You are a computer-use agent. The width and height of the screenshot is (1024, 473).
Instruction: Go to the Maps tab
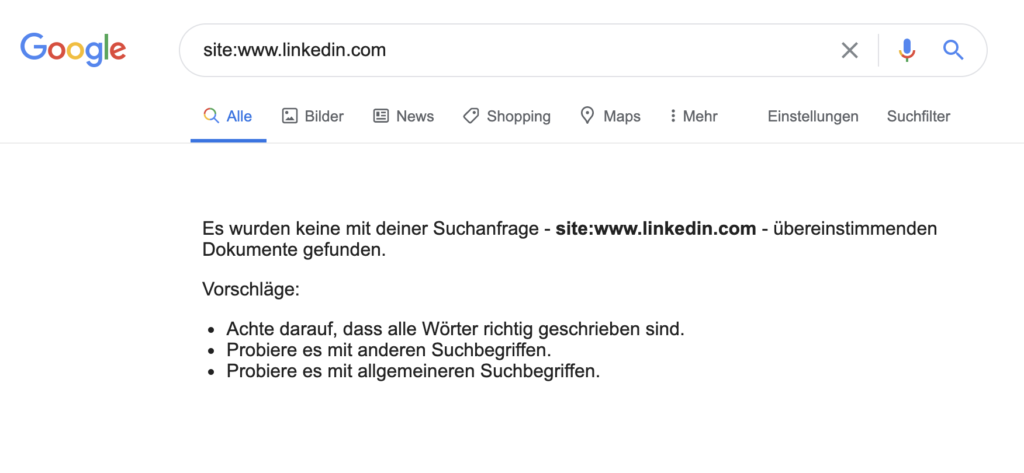pos(622,116)
